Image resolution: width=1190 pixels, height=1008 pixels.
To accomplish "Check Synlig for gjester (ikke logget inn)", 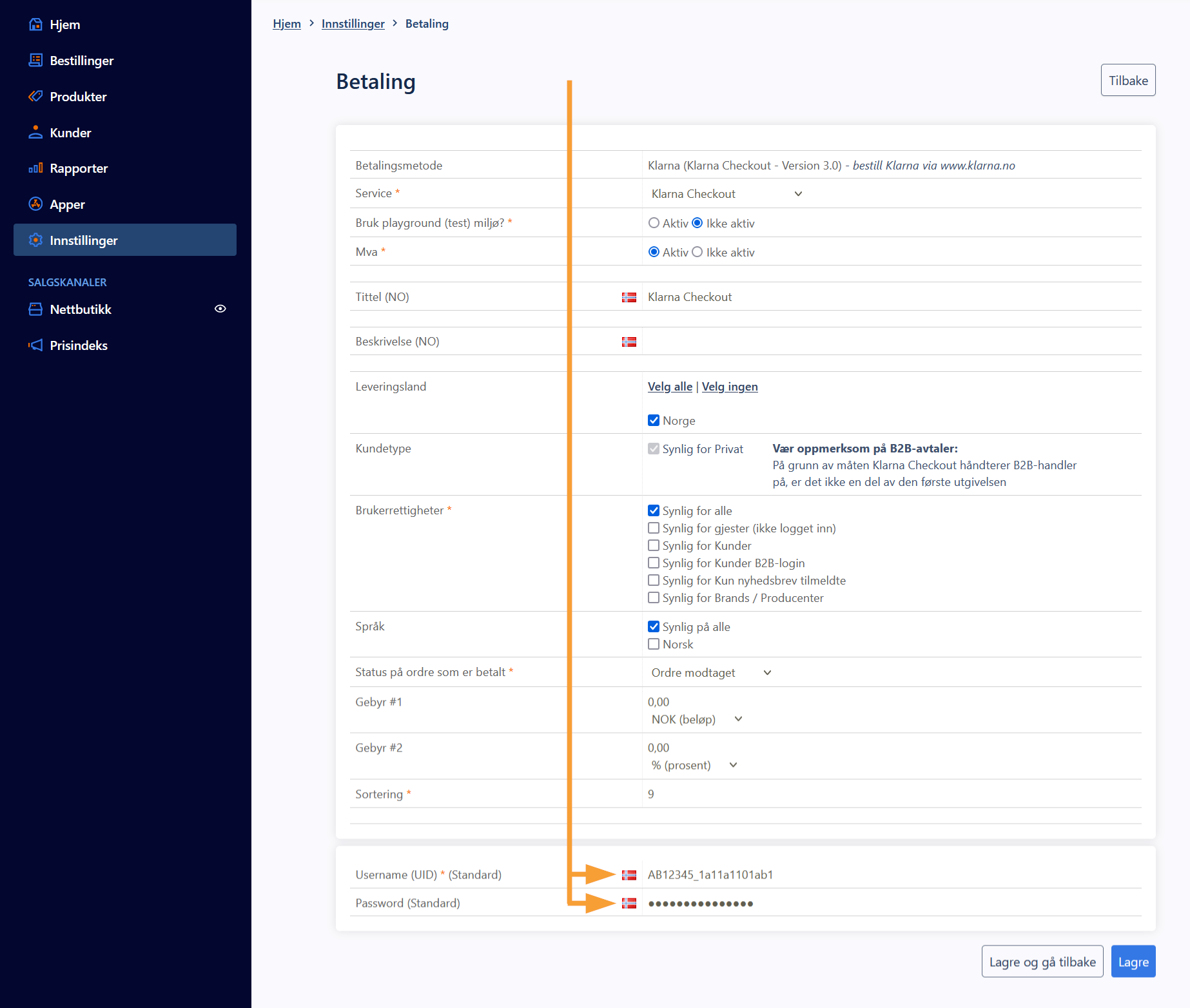I will coord(654,528).
